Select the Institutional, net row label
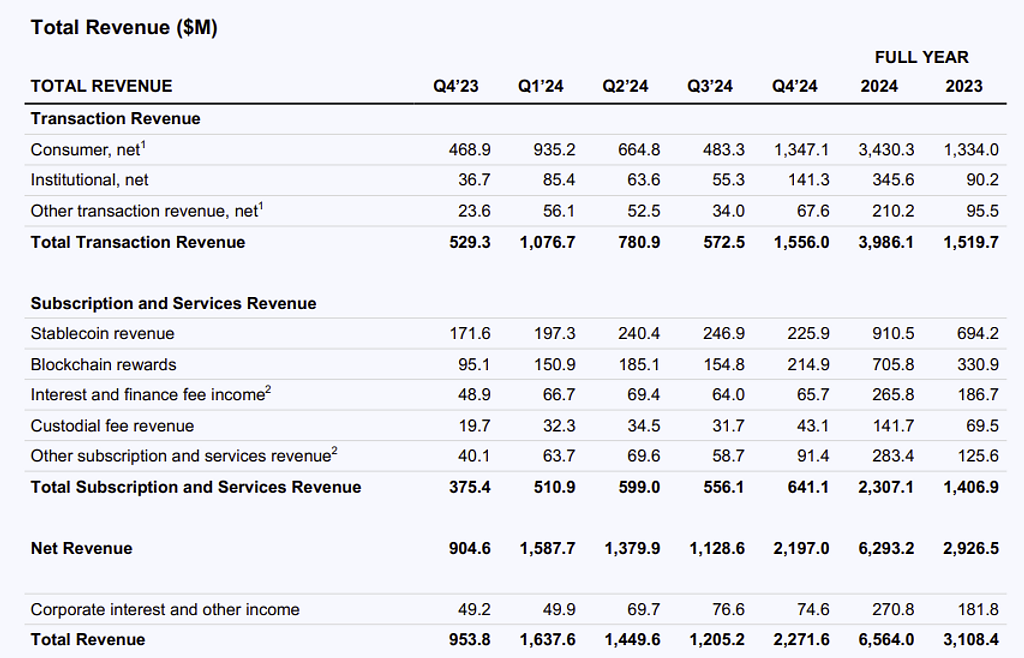The height and width of the screenshot is (658, 1024). tap(90, 180)
